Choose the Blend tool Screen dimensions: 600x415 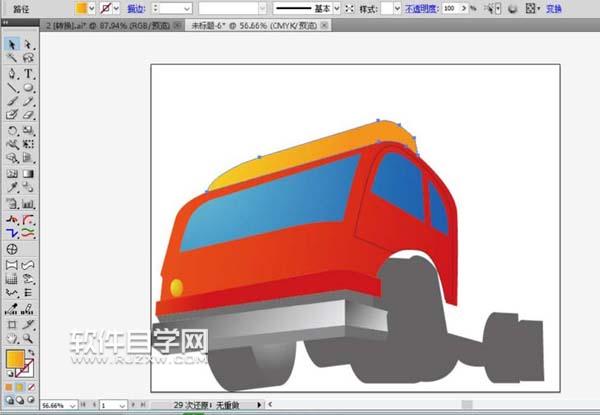(28, 187)
